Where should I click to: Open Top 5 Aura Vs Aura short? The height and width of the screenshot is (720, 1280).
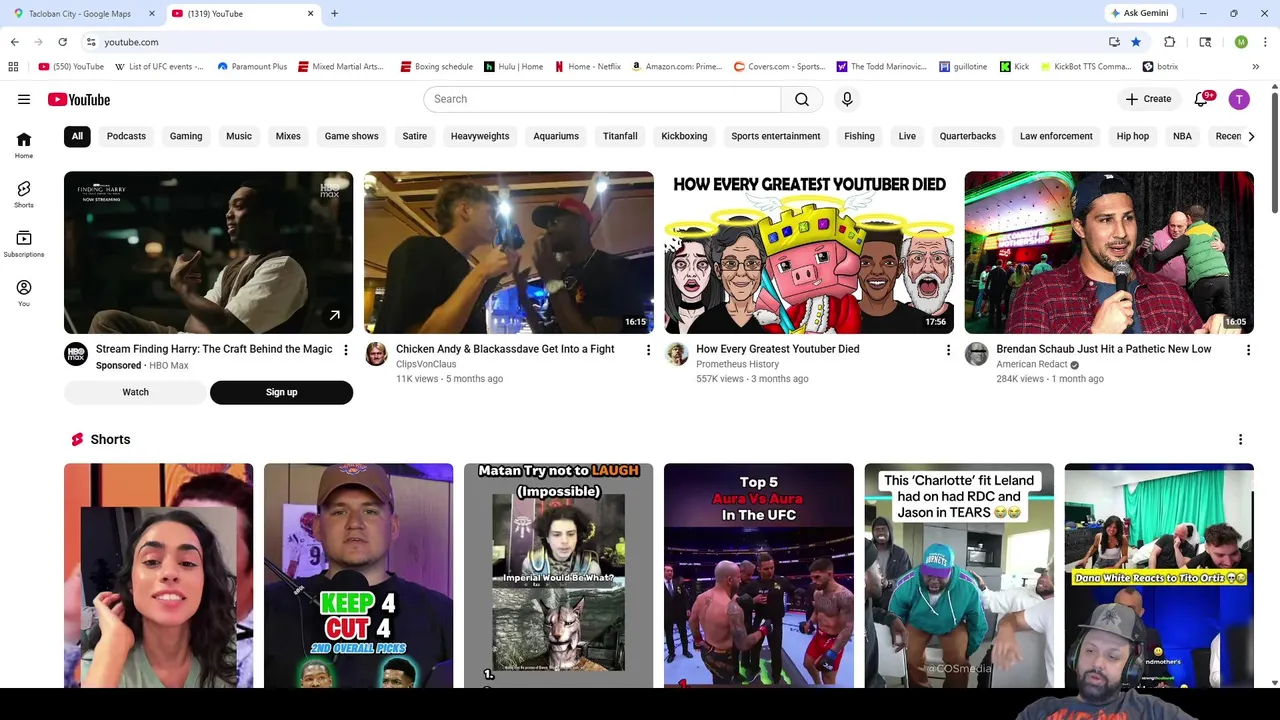[759, 576]
